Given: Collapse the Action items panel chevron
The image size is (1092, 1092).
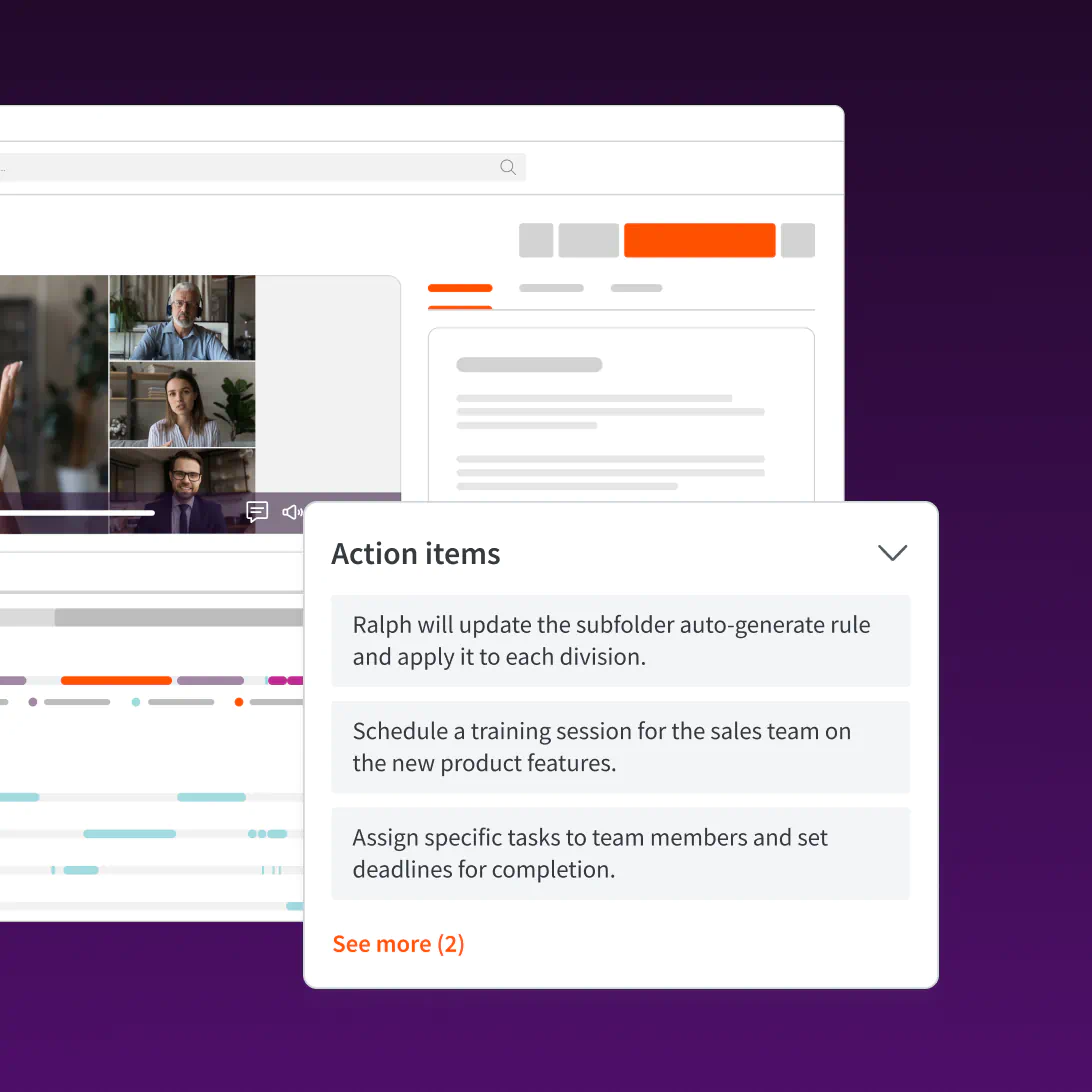Looking at the screenshot, I should click(x=892, y=552).
